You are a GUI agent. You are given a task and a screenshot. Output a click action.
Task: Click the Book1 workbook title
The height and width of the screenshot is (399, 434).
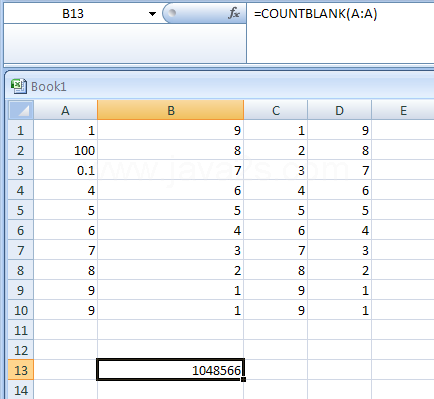(49, 87)
